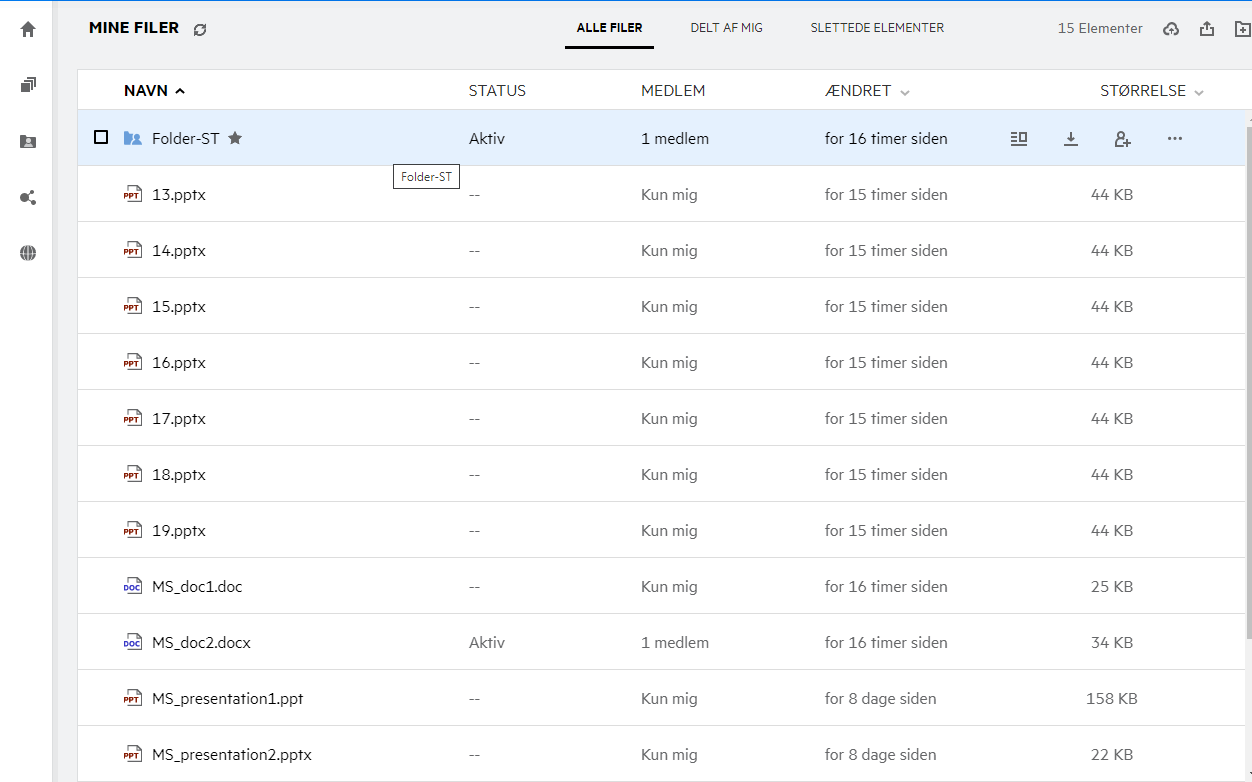Click the create new folder icon
This screenshot has height=782, width=1252.
pyautogui.click(x=1242, y=29)
